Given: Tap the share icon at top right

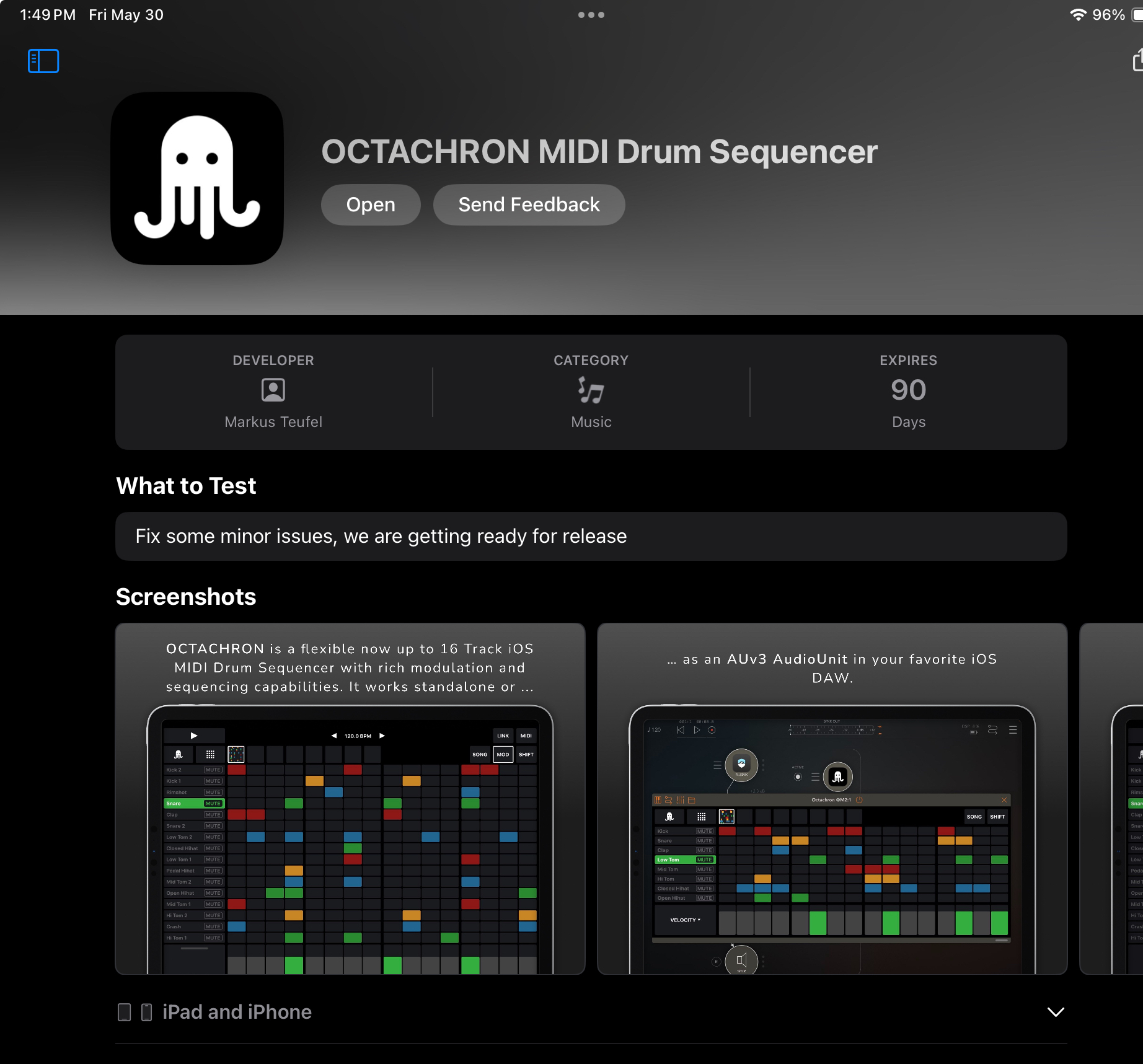Looking at the screenshot, I should click(x=1137, y=60).
